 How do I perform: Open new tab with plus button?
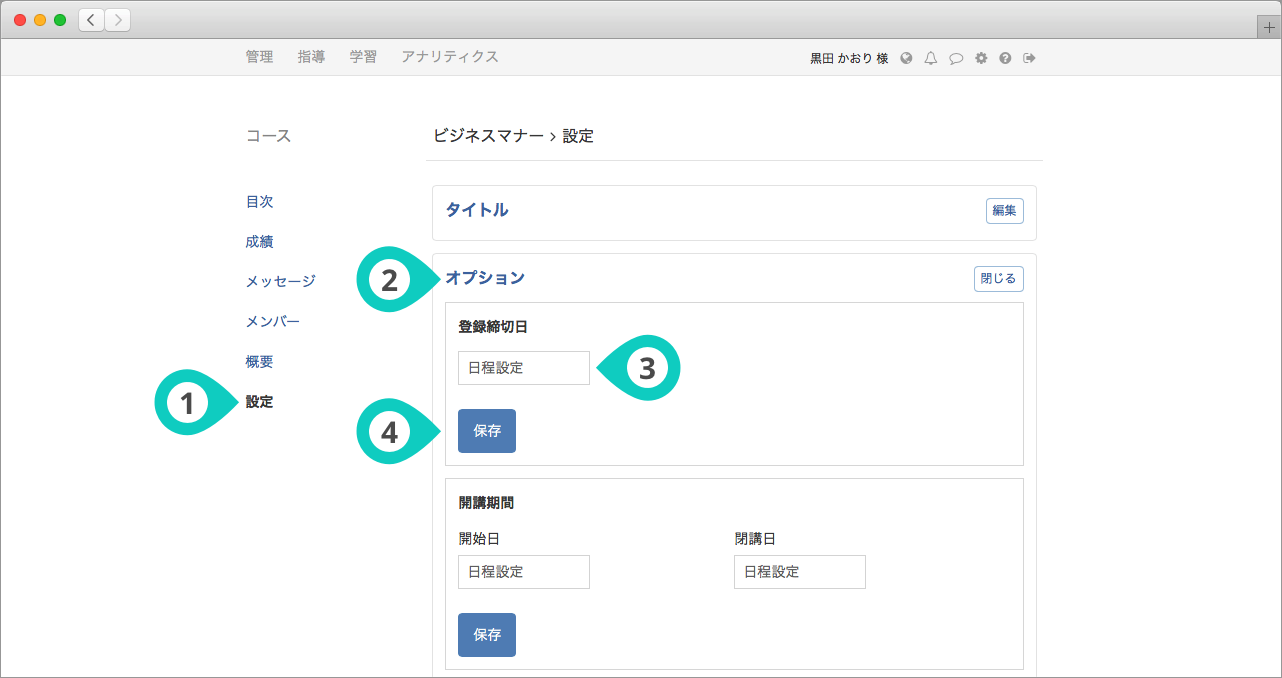point(1269,28)
